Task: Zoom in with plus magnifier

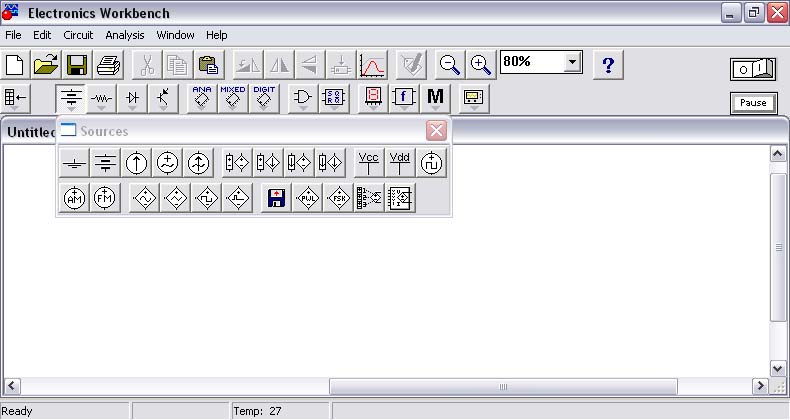Action: 481,65
